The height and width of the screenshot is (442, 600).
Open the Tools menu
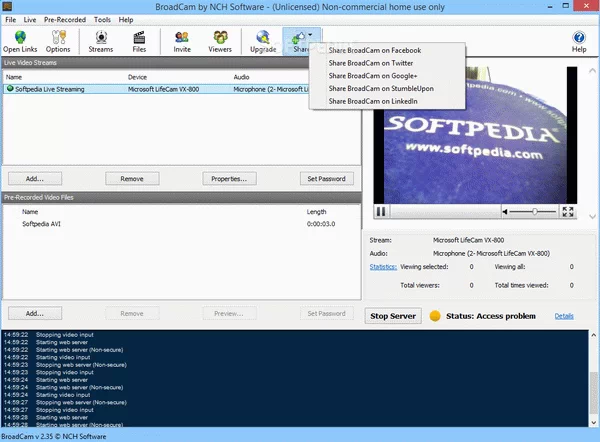point(102,20)
